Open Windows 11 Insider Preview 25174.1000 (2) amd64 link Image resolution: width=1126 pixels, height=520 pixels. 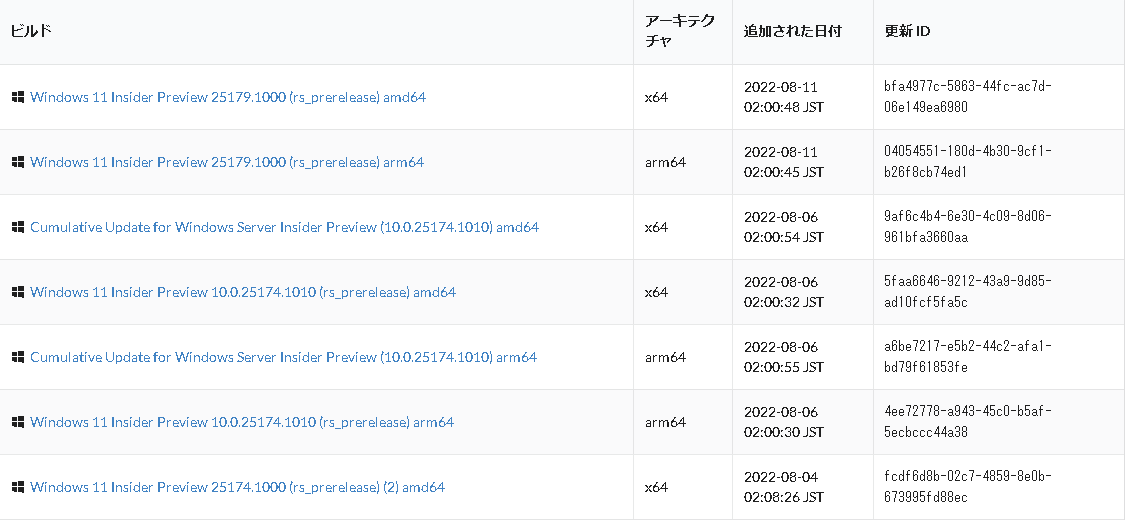coord(237,487)
